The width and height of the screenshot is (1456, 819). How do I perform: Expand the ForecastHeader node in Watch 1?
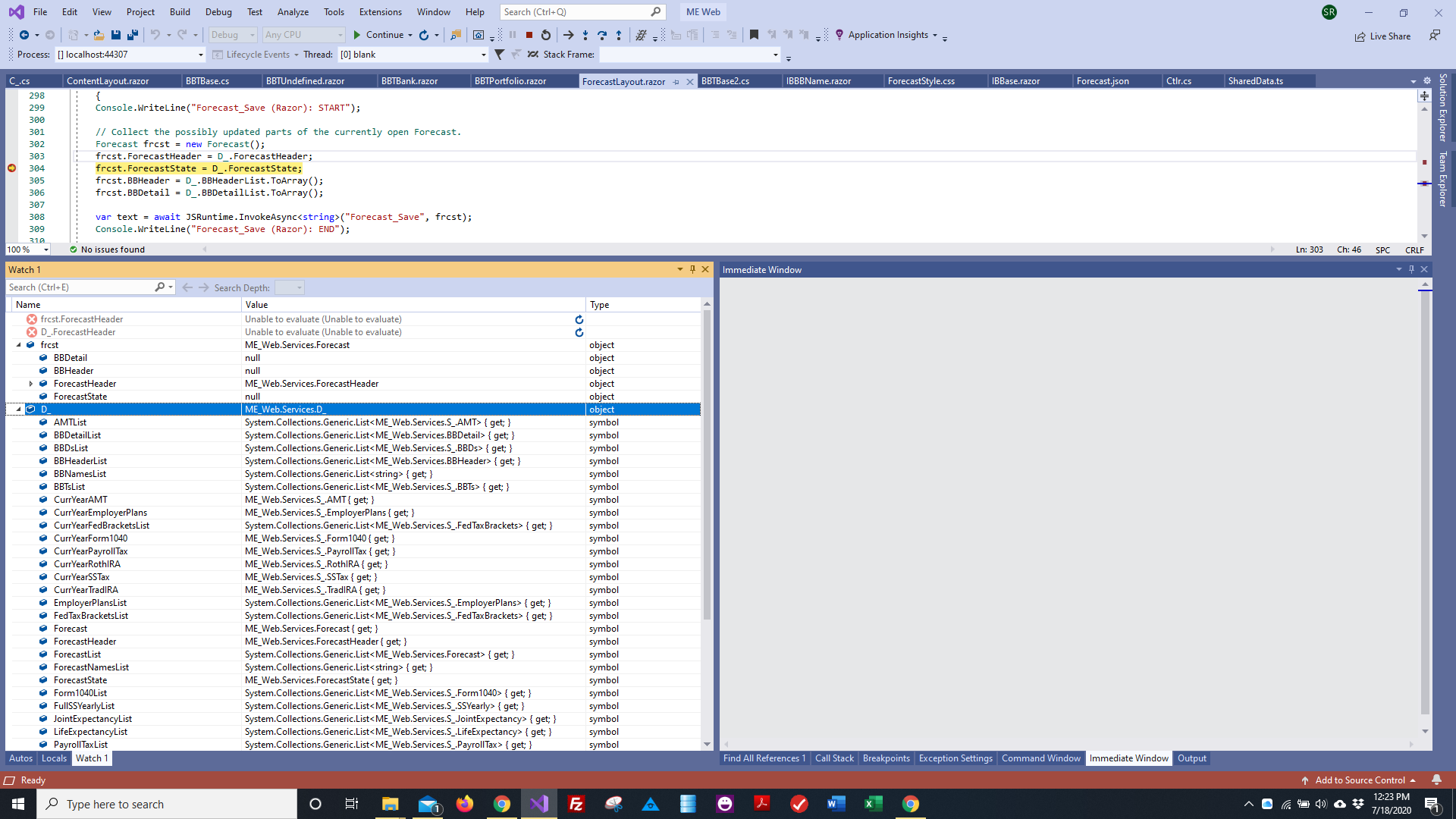pyautogui.click(x=31, y=384)
